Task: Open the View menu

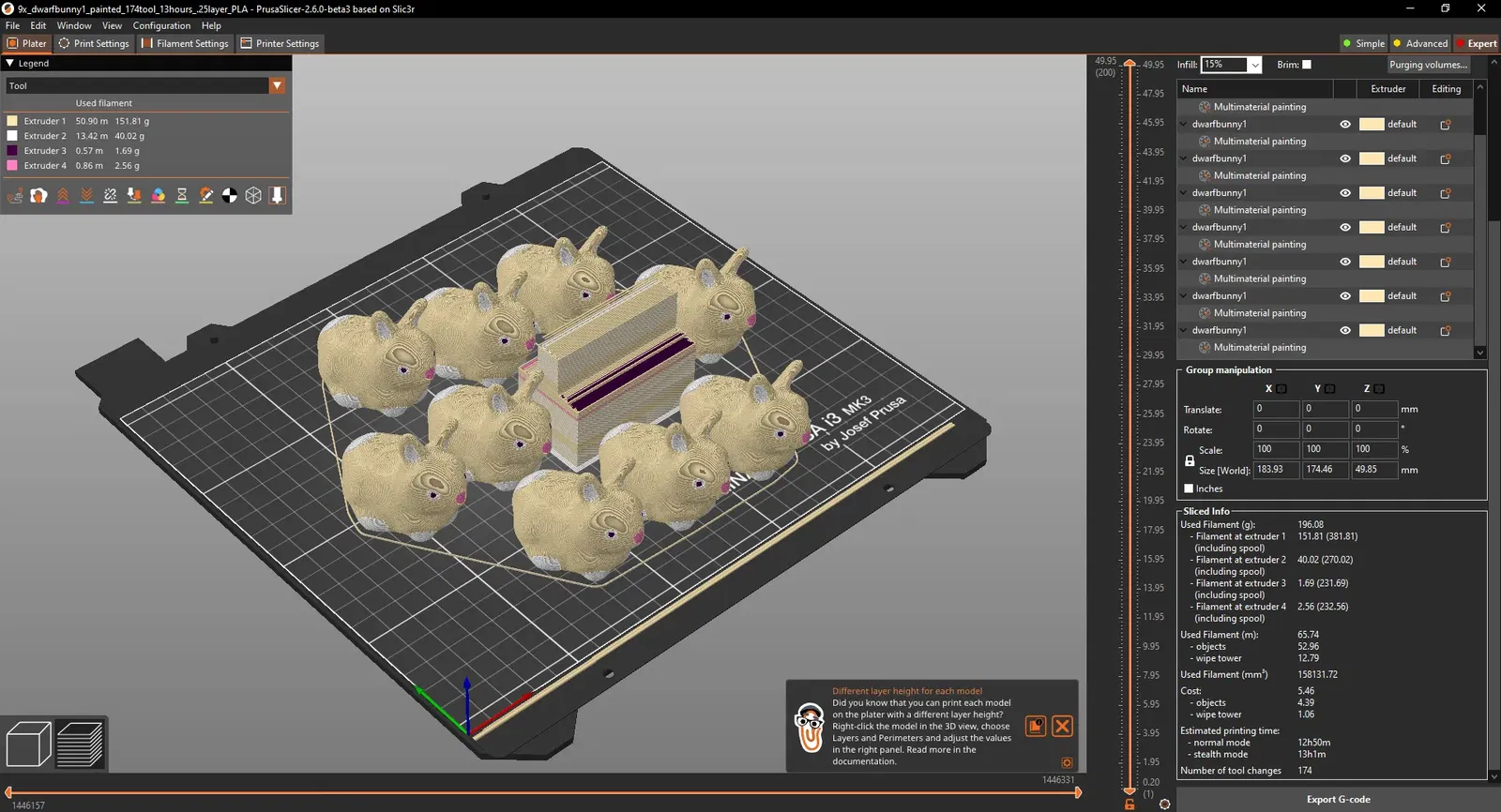Action: point(112,25)
